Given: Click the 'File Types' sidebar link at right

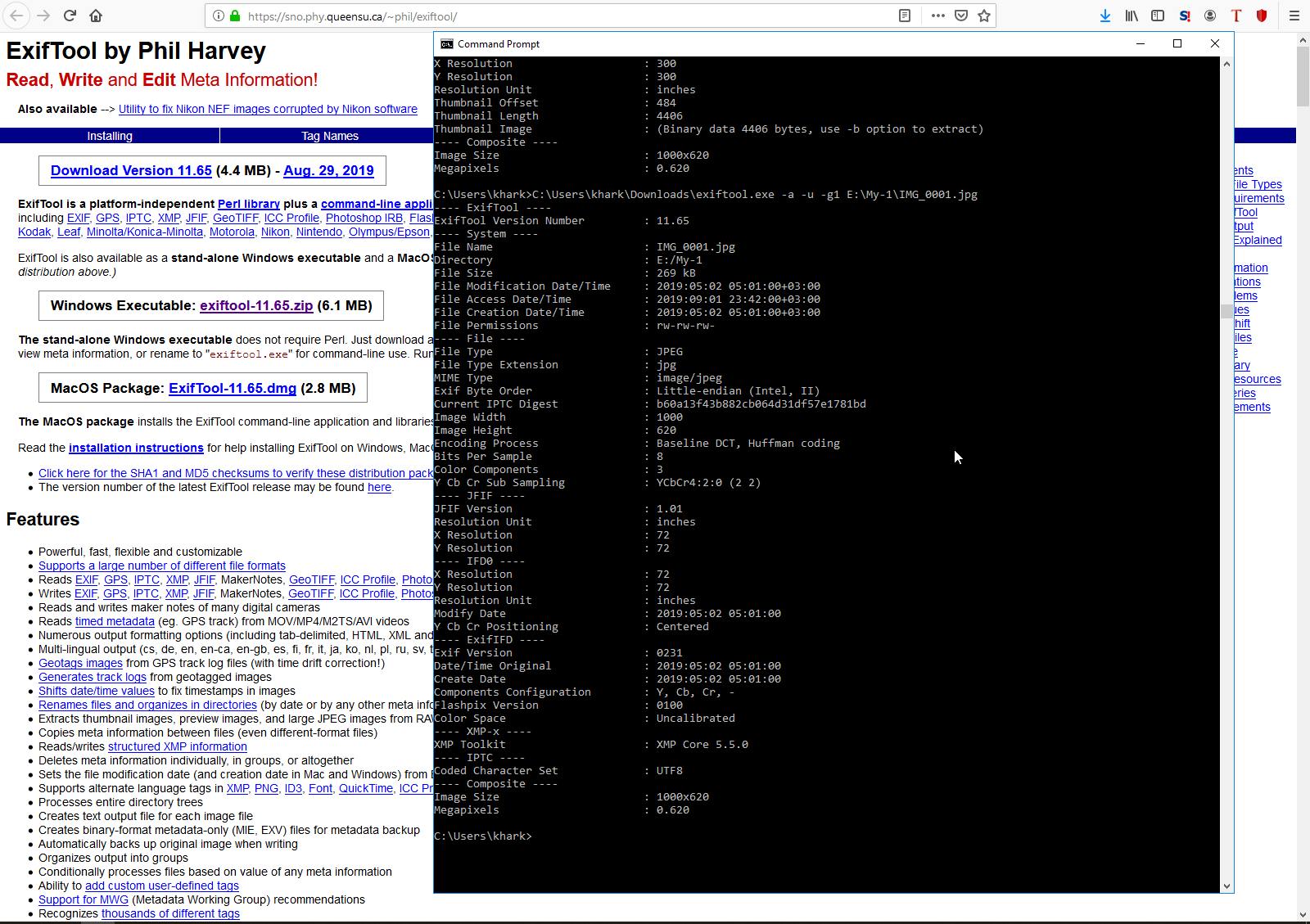Looking at the screenshot, I should click(1258, 184).
